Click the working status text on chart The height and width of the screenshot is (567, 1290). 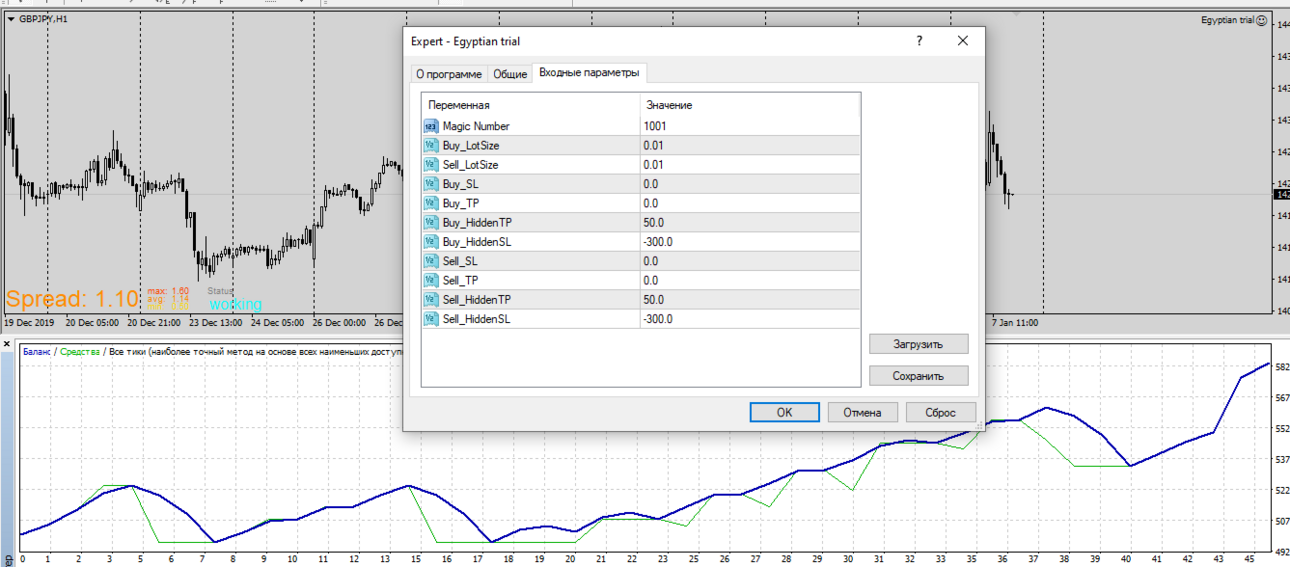(235, 305)
